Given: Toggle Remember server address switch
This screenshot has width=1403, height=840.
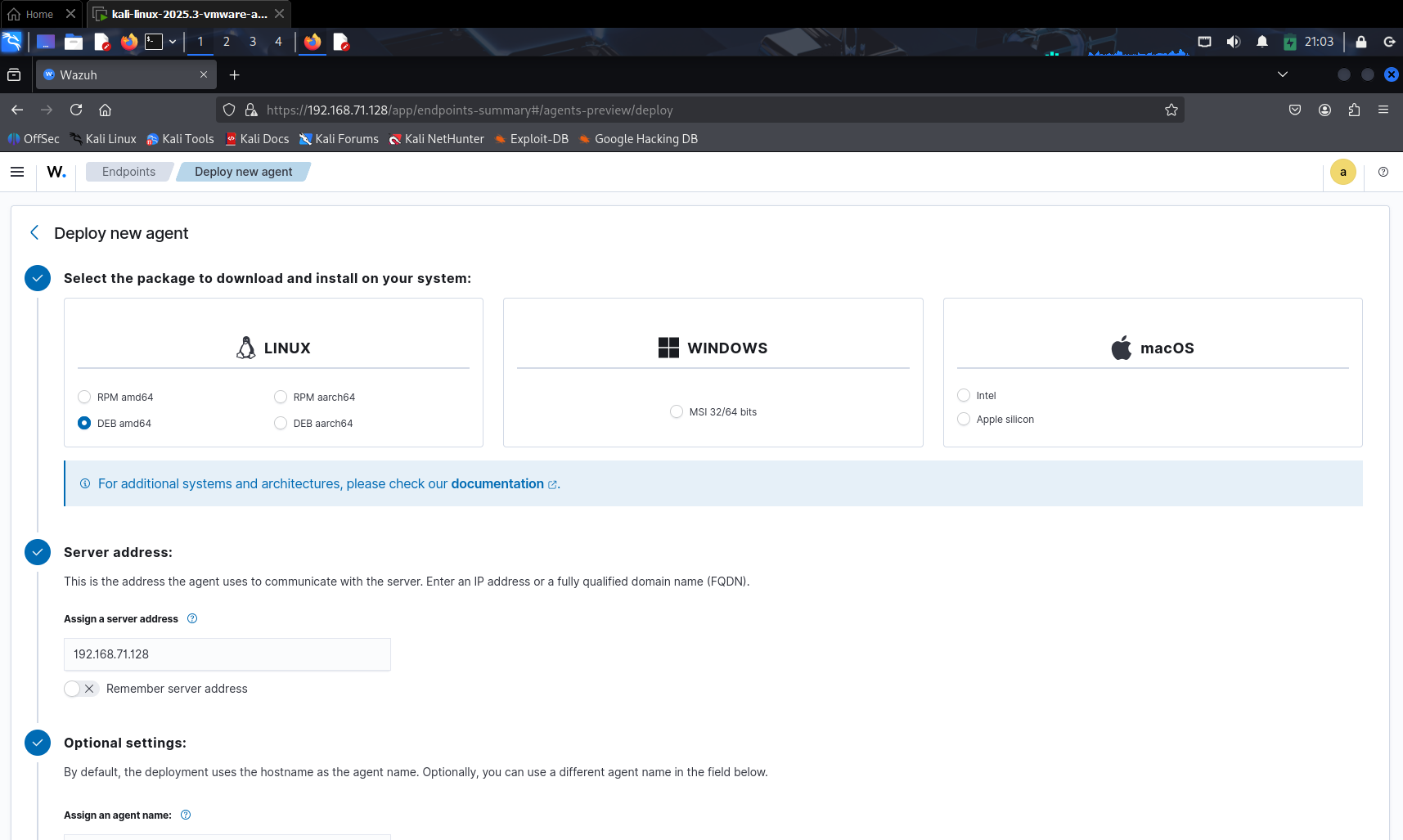Looking at the screenshot, I should point(81,689).
